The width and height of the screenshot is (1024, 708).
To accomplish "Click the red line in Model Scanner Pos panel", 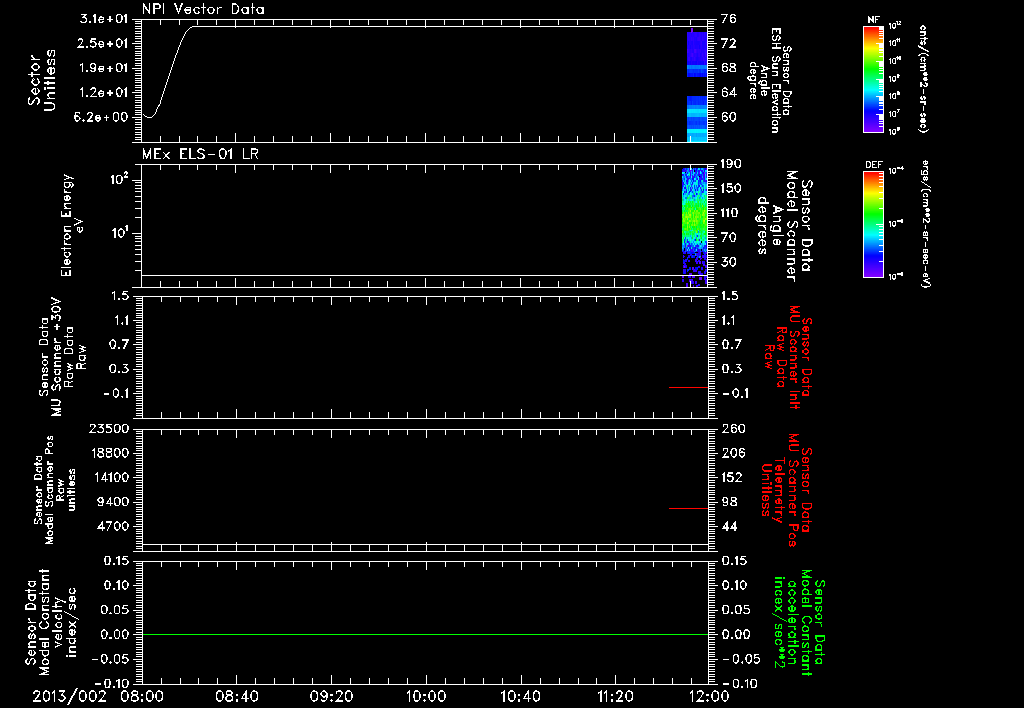I will (x=688, y=508).
